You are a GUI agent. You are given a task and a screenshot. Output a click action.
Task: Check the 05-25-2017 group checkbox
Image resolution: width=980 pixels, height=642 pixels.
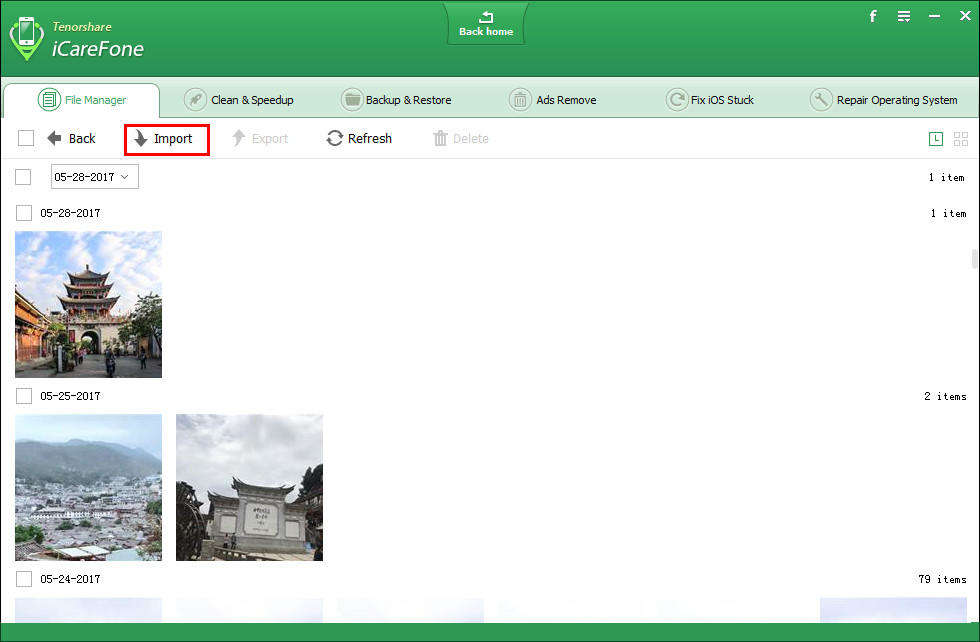(24, 396)
